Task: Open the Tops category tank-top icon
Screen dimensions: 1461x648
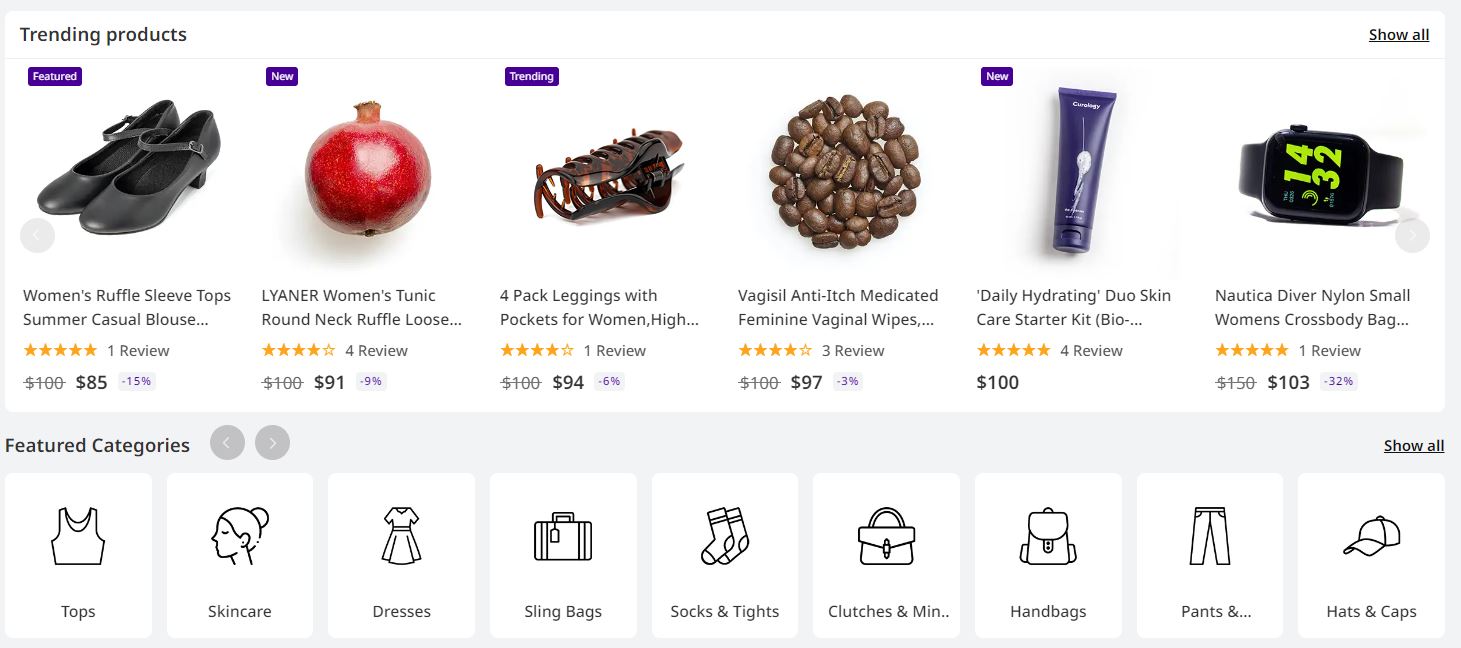Action: coord(78,536)
